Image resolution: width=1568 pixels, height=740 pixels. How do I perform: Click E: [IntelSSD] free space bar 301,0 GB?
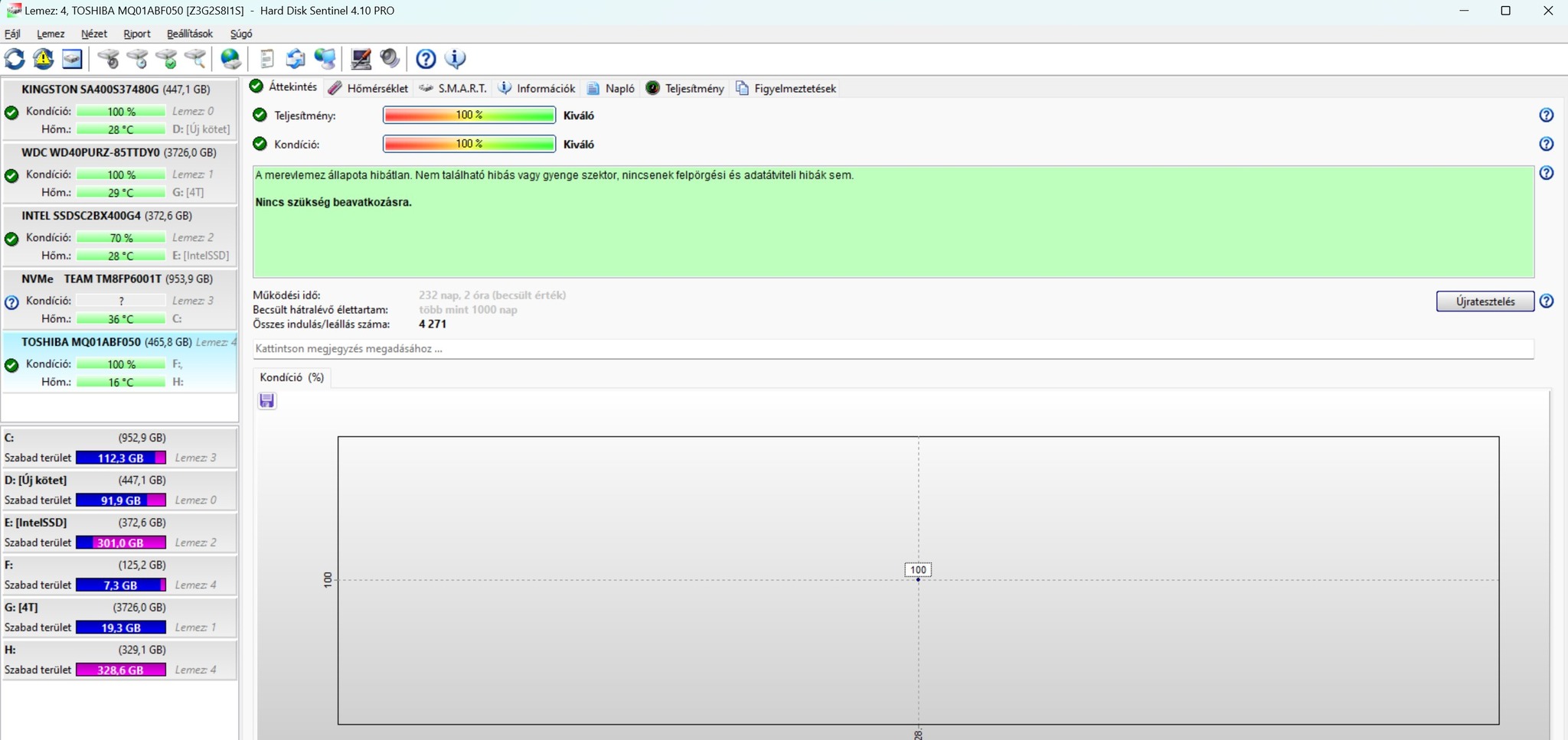(x=121, y=543)
